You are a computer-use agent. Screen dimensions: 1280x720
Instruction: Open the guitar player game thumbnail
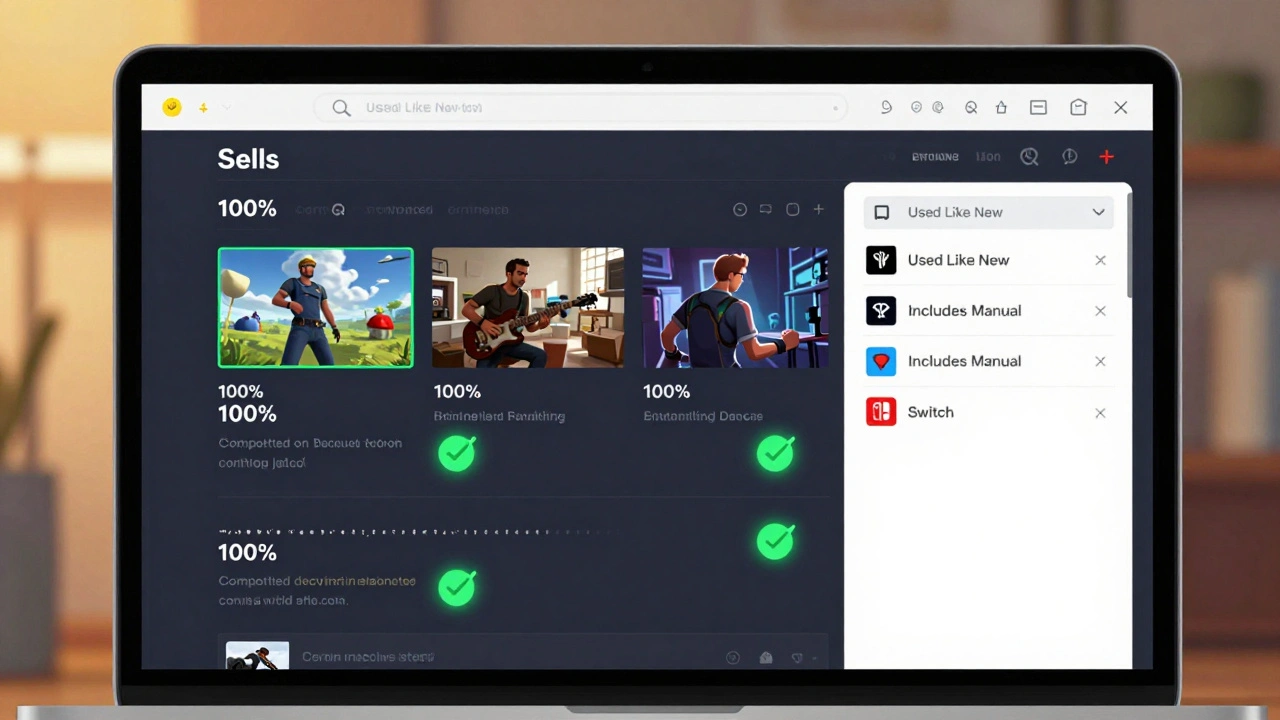point(527,308)
